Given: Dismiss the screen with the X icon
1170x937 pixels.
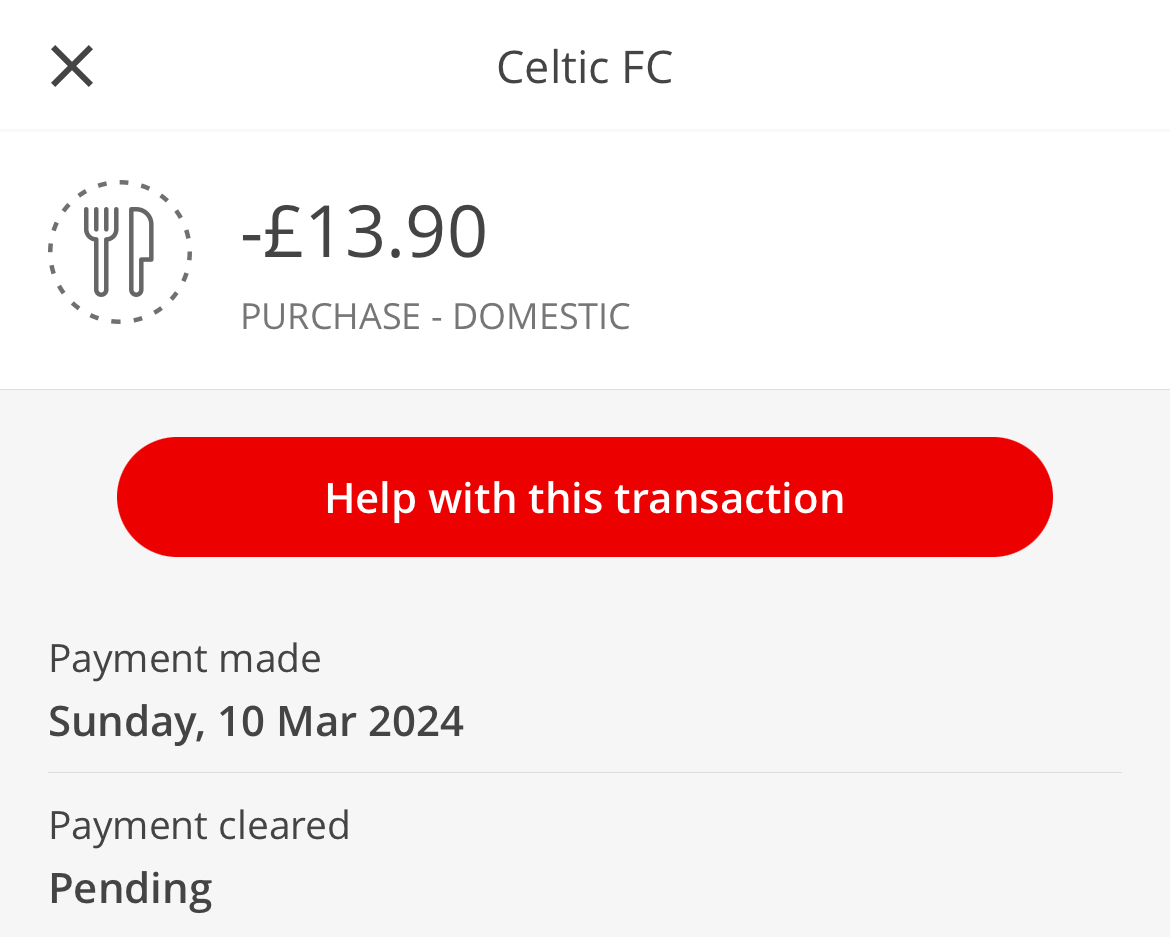Looking at the screenshot, I should click(72, 66).
